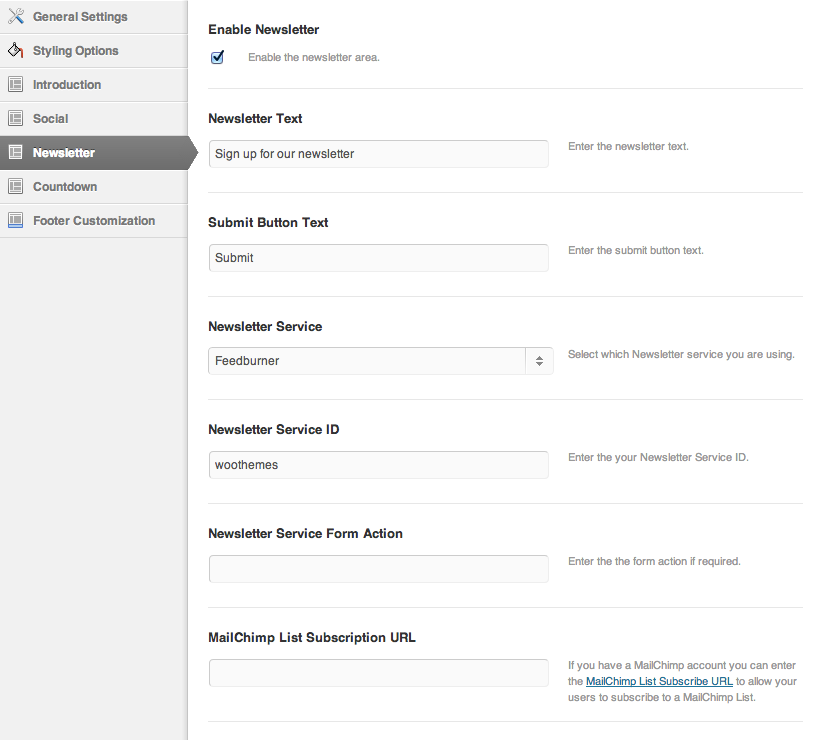This screenshot has width=822, height=740.
Task: Open the MailChimp List Subscribe URL link
Action: [x=659, y=681]
